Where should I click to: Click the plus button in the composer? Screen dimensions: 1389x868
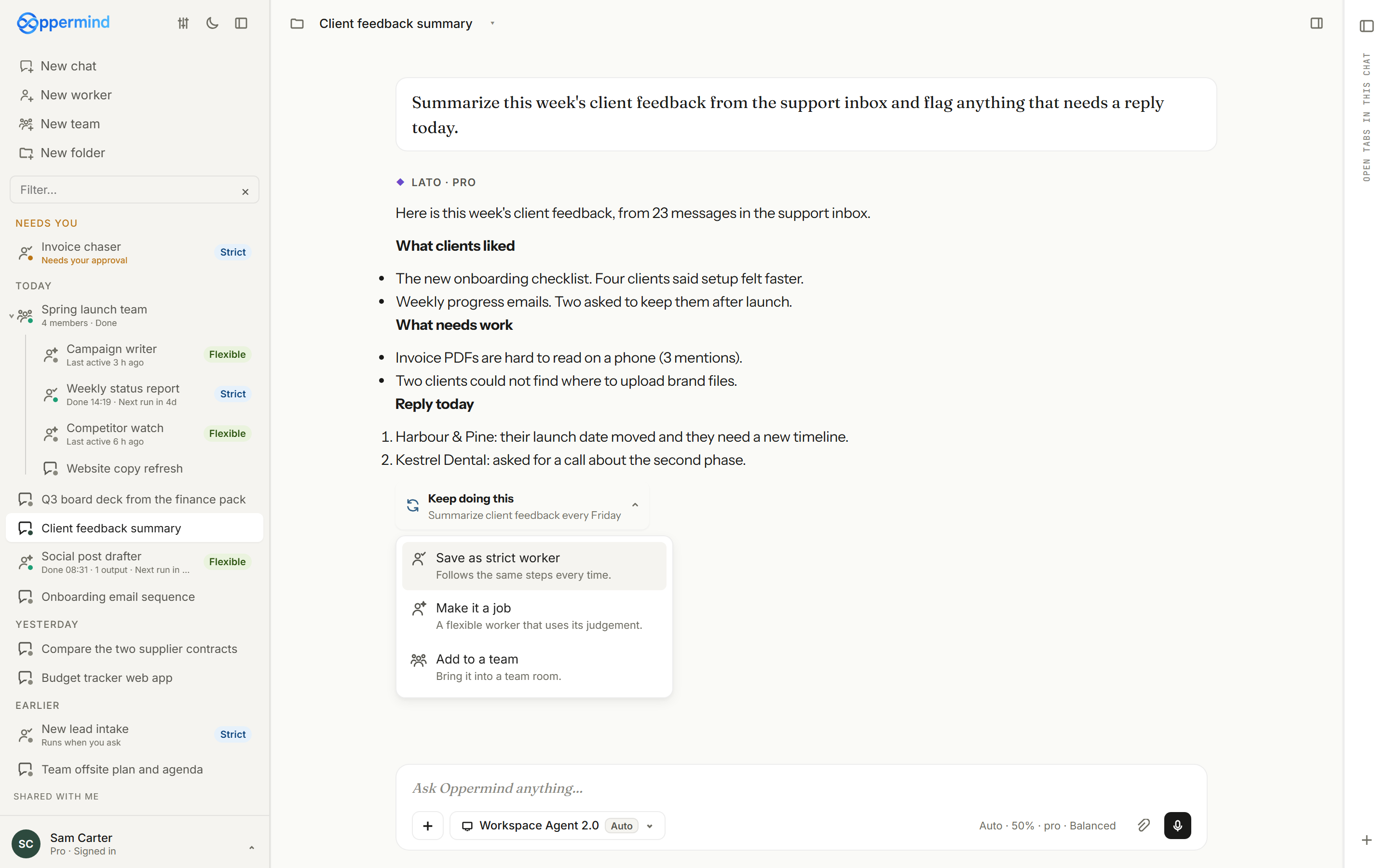(428, 826)
